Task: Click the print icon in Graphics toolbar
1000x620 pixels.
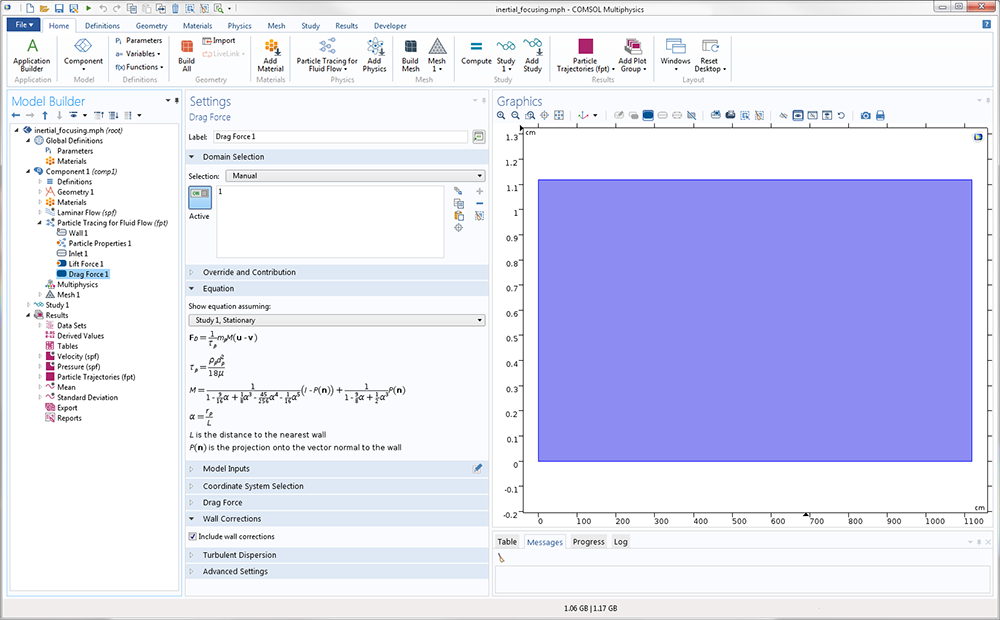Action: coord(880,116)
